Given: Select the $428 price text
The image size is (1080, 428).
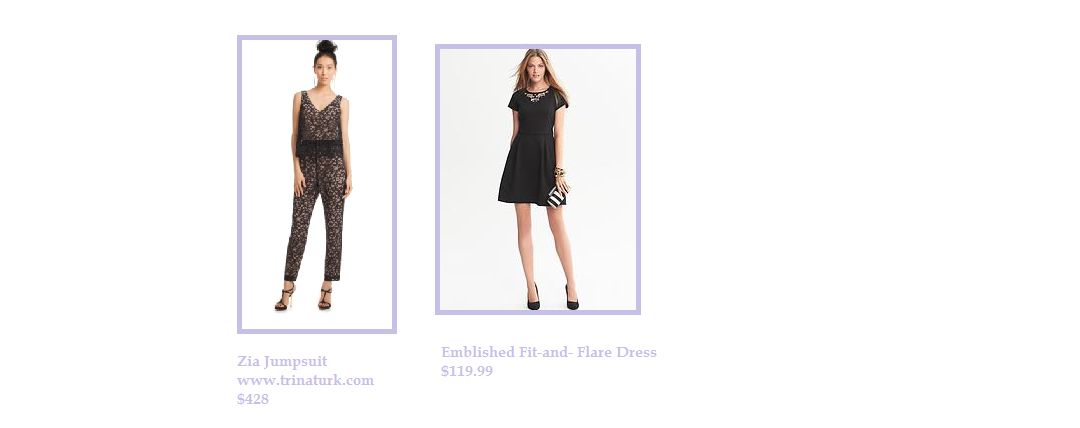Looking at the screenshot, I should click(x=253, y=399).
